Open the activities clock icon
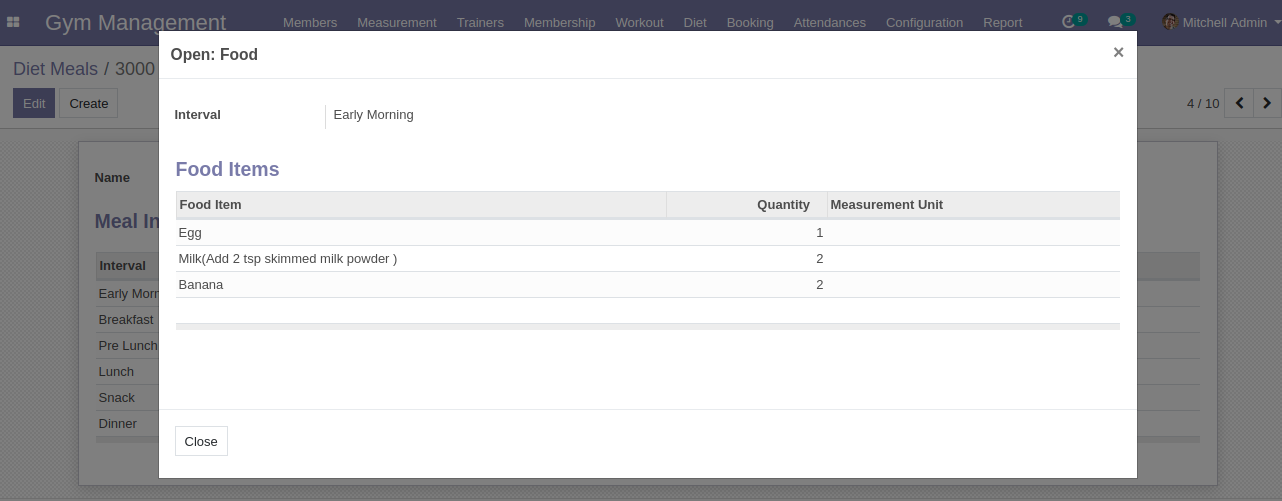This screenshot has width=1282, height=501. [x=1070, y=21]
